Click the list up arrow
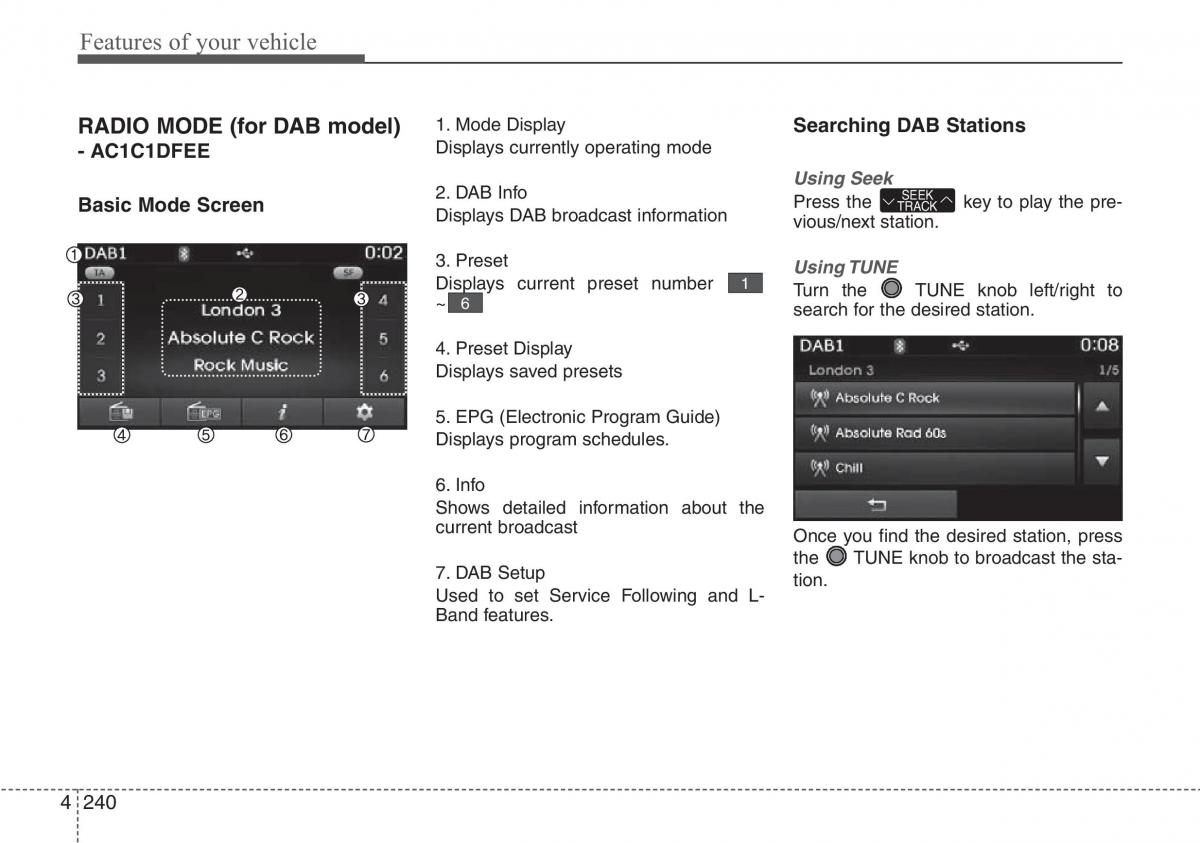1200x843 pixels. [x=1101, y=406]
